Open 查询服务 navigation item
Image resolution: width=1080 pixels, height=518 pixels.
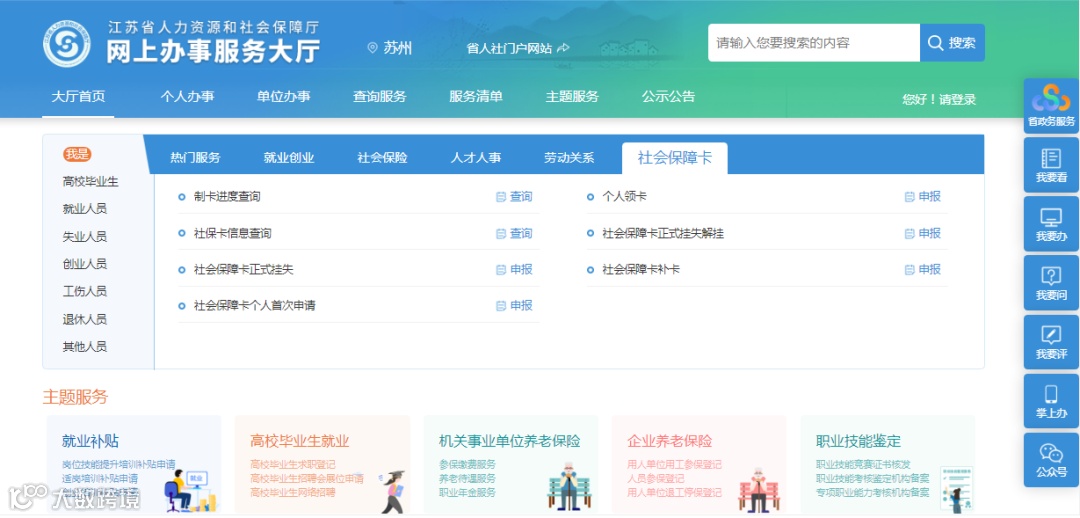click(380, 97)
